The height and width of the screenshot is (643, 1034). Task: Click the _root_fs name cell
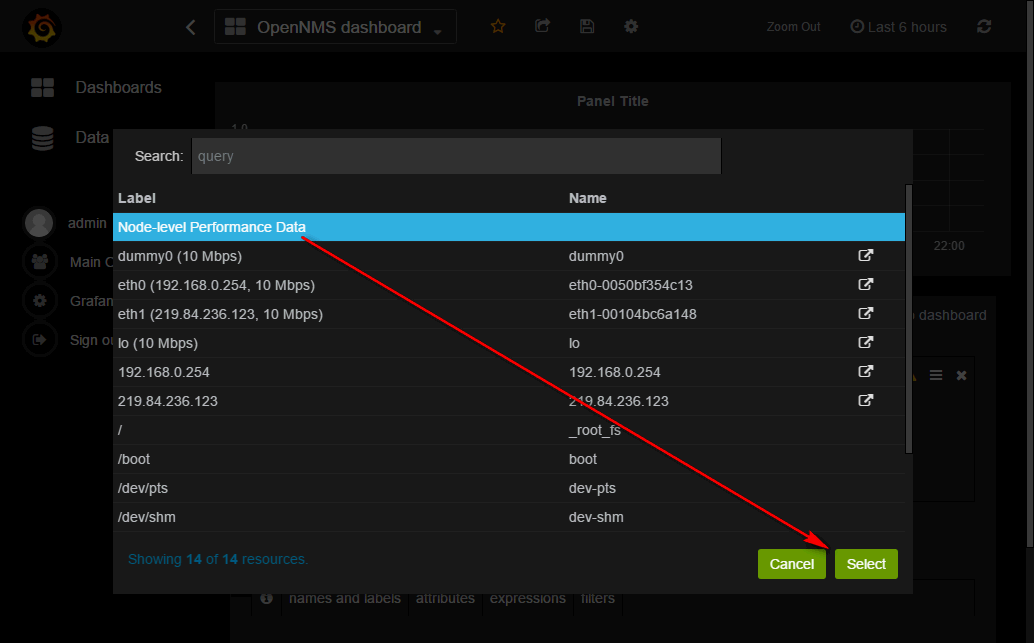[594, 430]
